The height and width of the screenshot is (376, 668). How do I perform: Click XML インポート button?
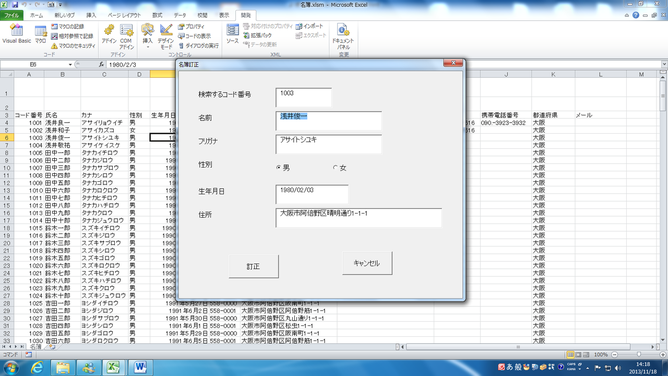(309, 26)
